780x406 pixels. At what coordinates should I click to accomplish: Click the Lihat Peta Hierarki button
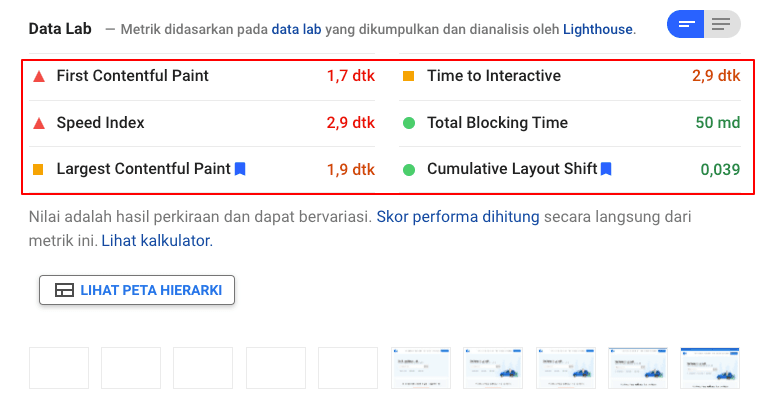137,290
